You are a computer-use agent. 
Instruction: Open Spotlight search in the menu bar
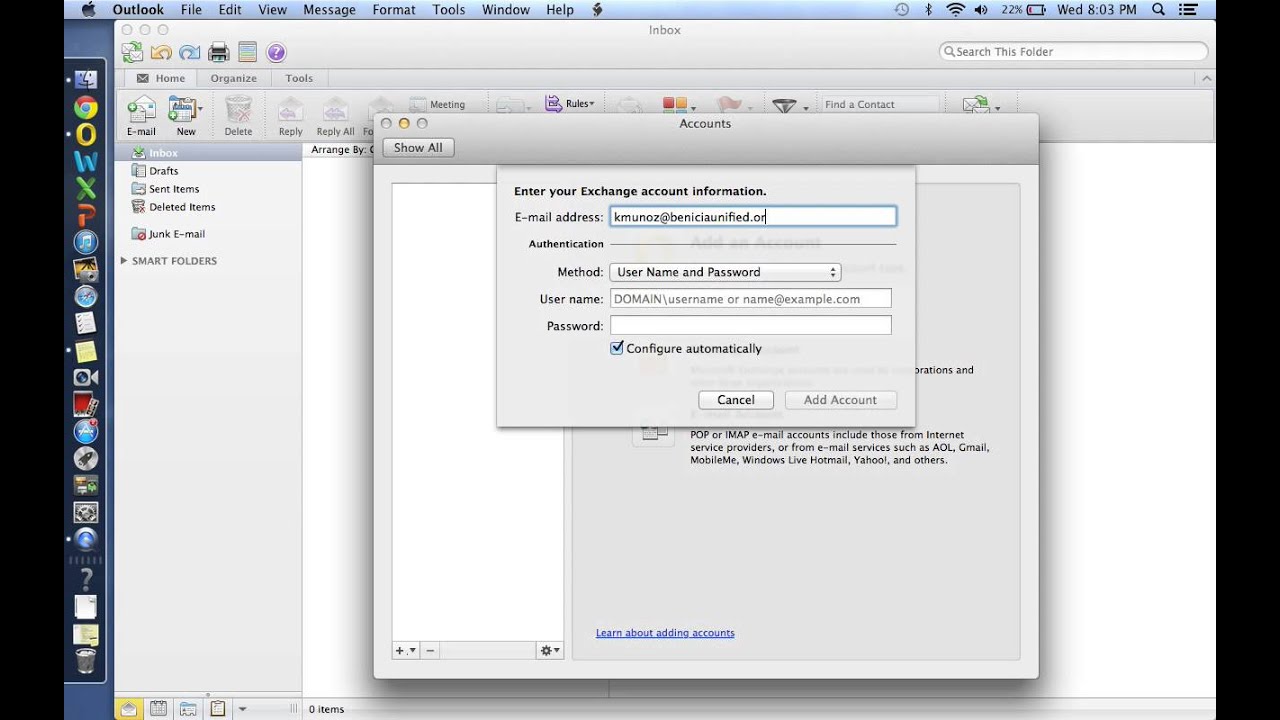[1158, 10]
